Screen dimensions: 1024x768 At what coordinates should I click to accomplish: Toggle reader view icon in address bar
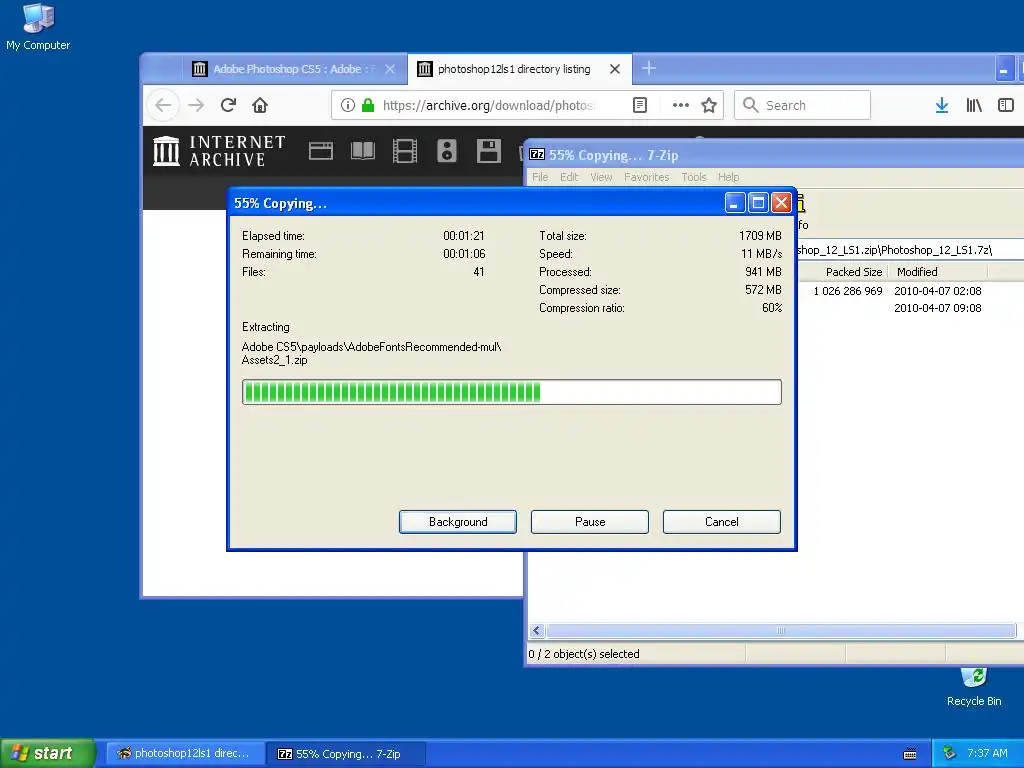(x=640, y=105)
